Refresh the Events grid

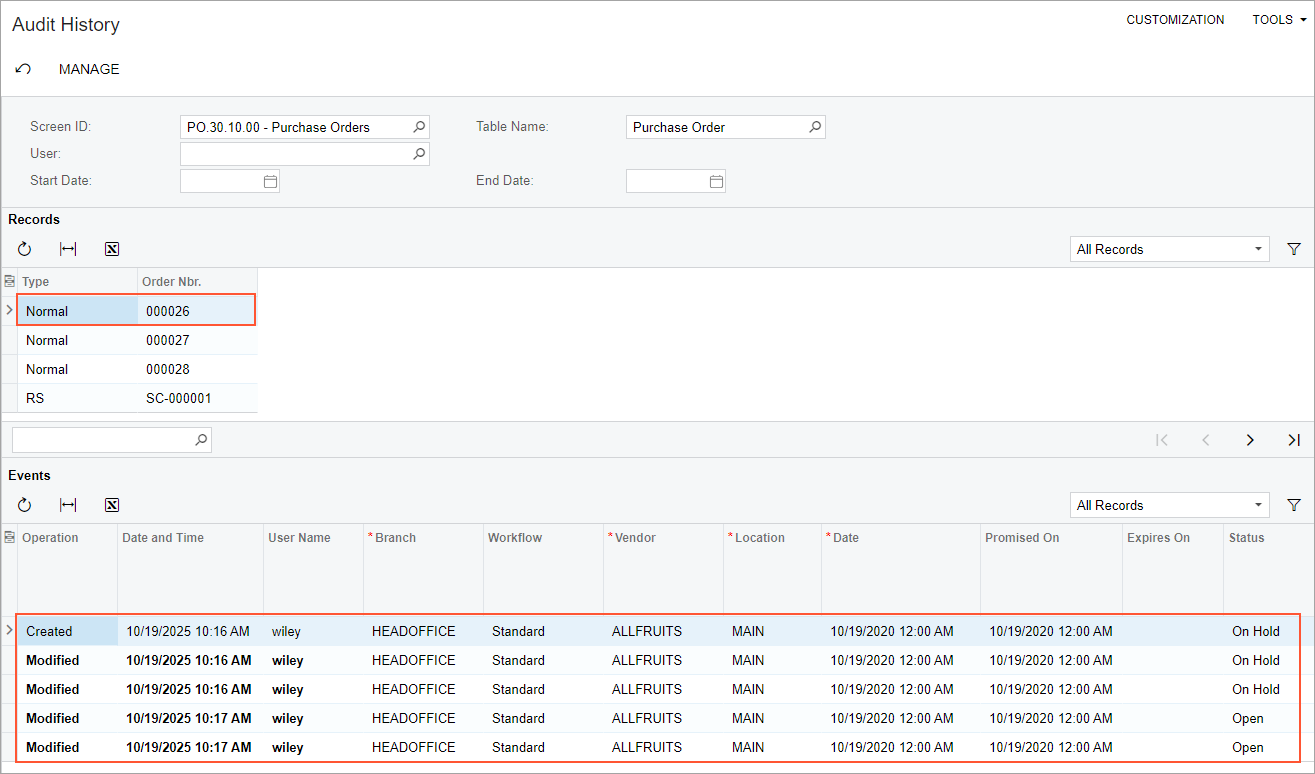coord(25,505)
